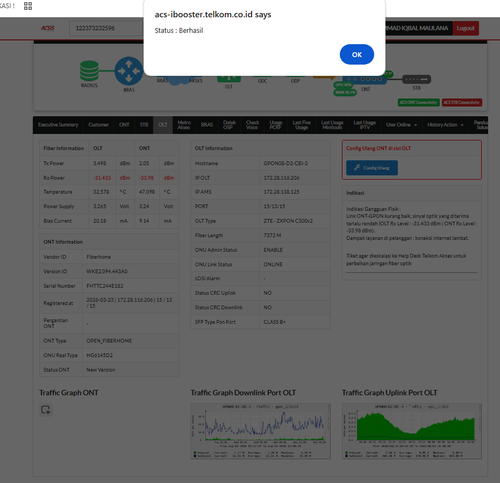Viewport: 500px width, 483px height.
Task: Click the CPU 40% badge
Action: 343,85
